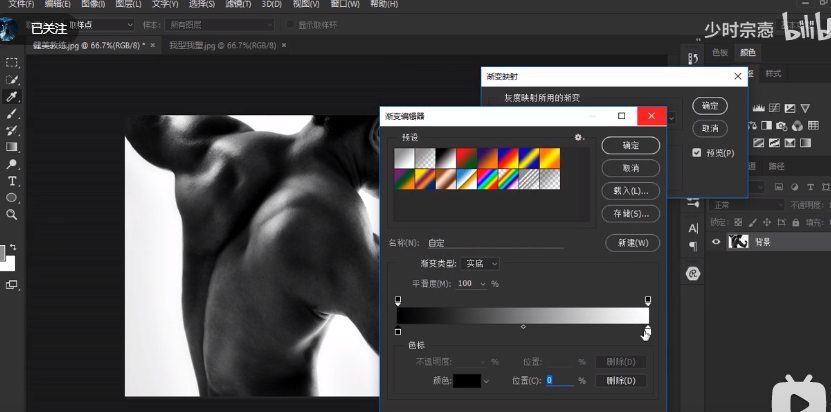Image resolution: width=831 pixels, height=412 pixels.
Task: Select the left black color stop
Action: (x=398, y=331)
